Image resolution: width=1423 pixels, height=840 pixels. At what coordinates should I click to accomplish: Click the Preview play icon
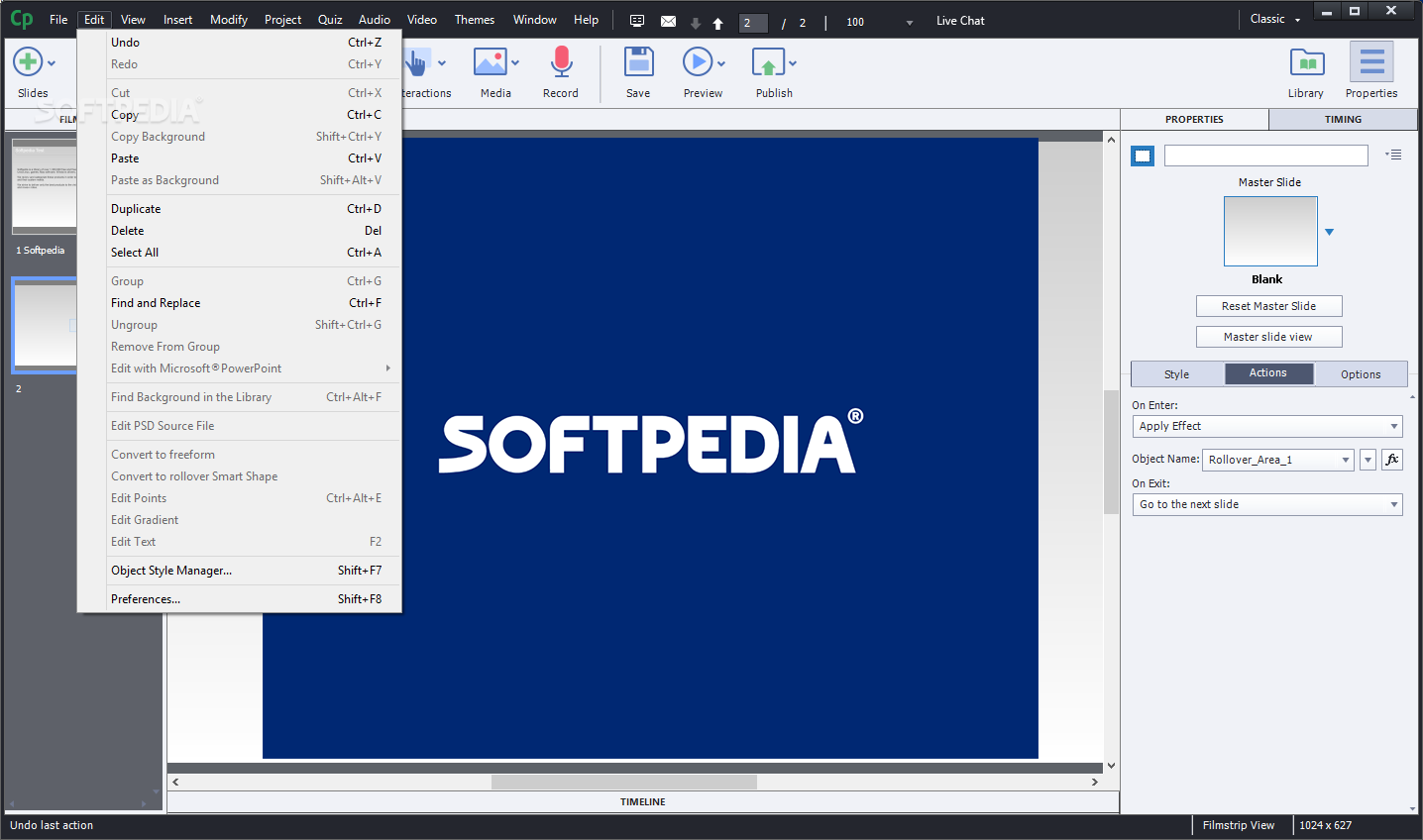point(698,62)
